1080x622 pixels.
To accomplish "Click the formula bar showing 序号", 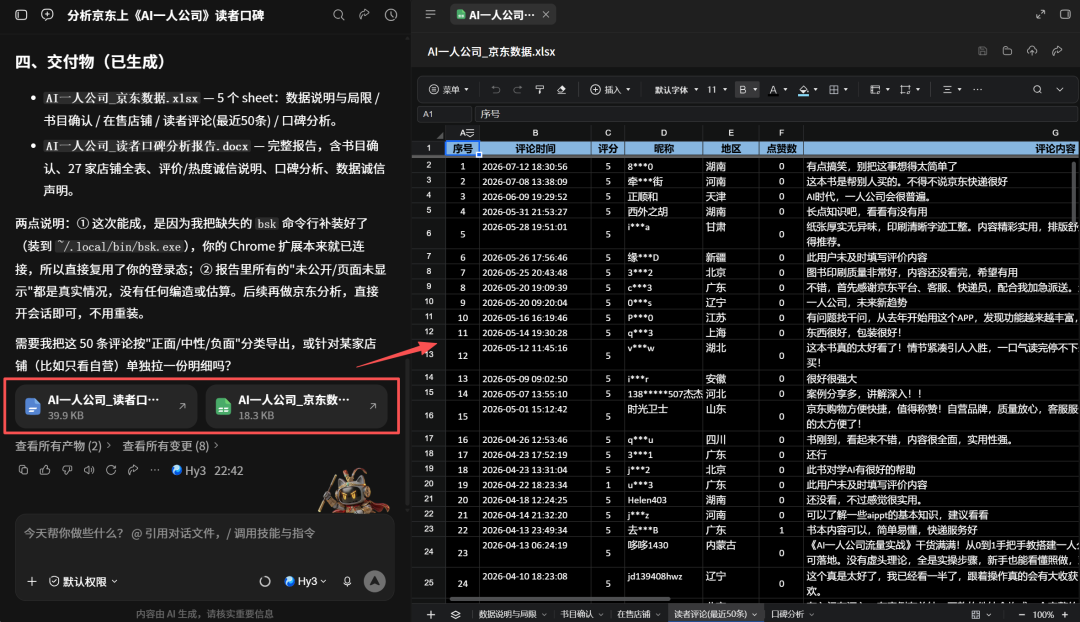I will (776, 114).
